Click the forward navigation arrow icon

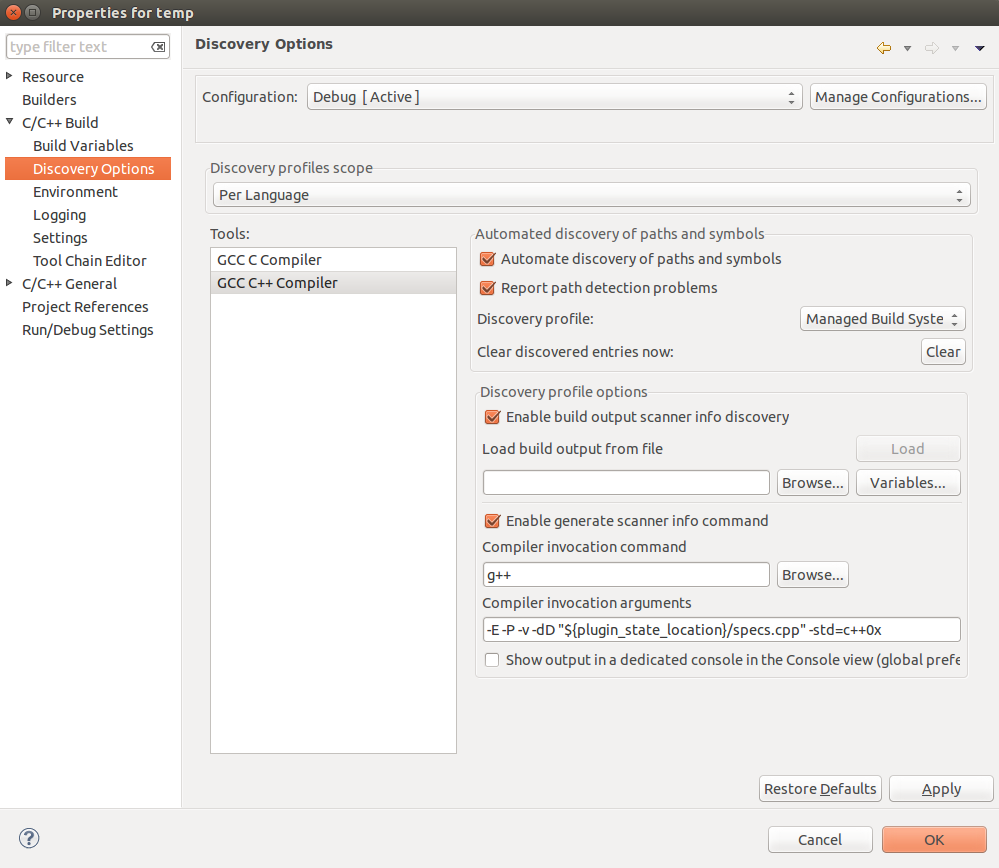click(932, 48)
